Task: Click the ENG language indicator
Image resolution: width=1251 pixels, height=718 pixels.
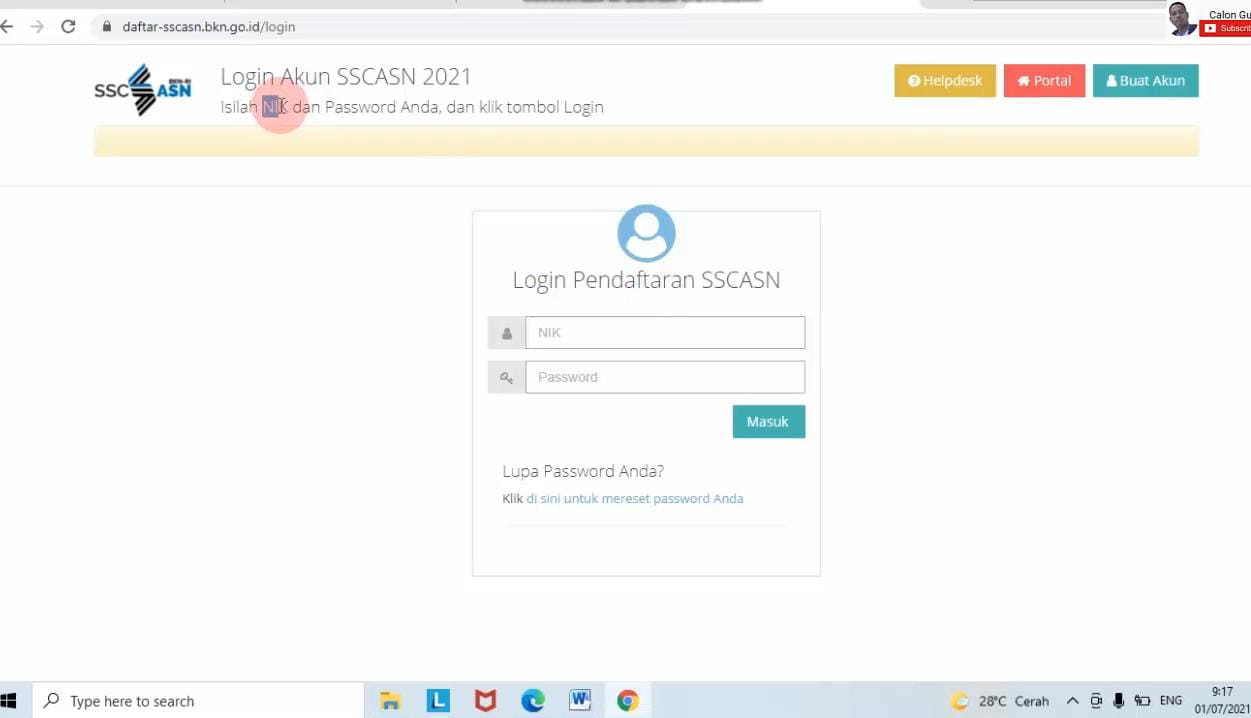Action: 1171,701
